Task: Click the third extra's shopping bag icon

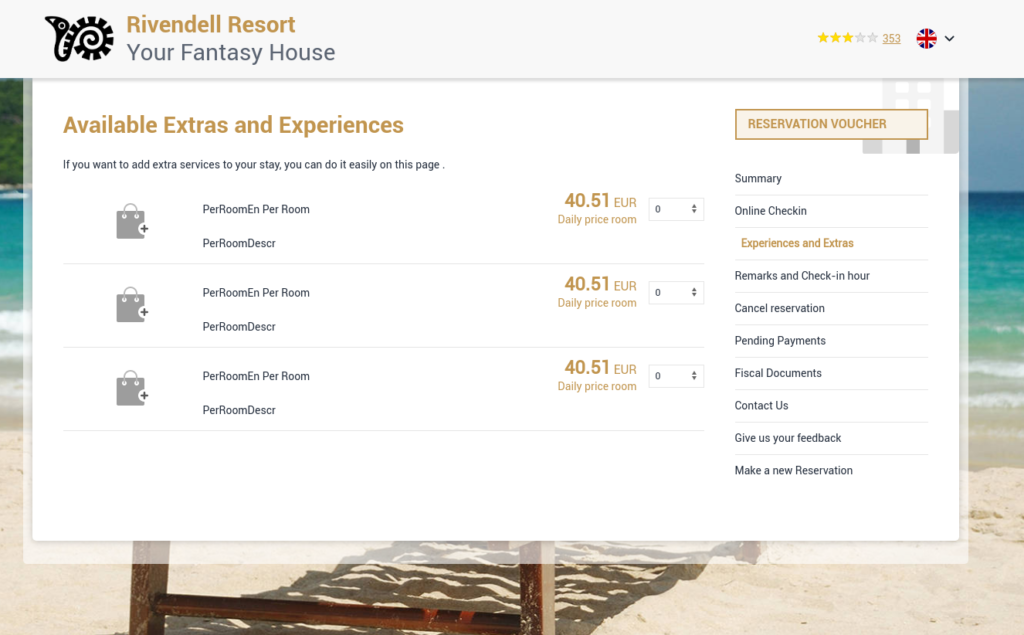Action: (132, 389)
